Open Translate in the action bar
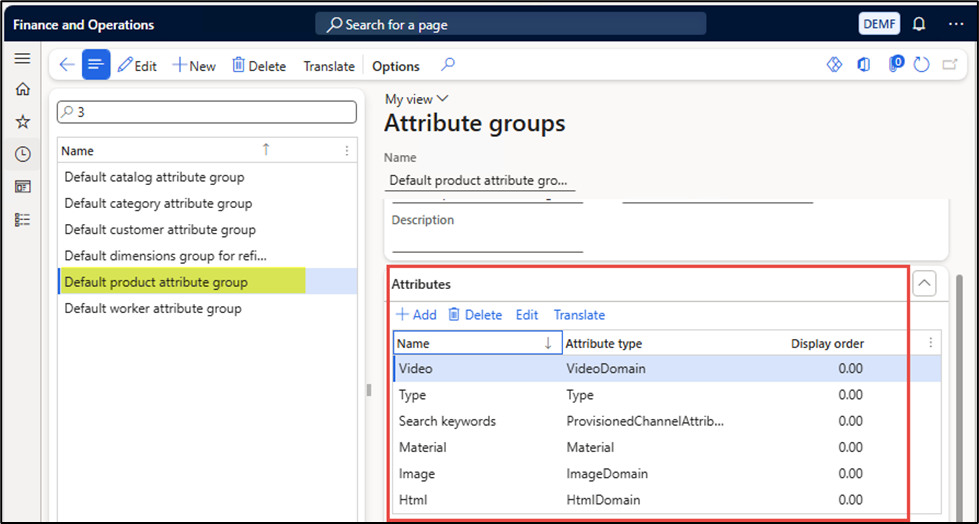Screen dimensions: 979x524 (329, 66)
